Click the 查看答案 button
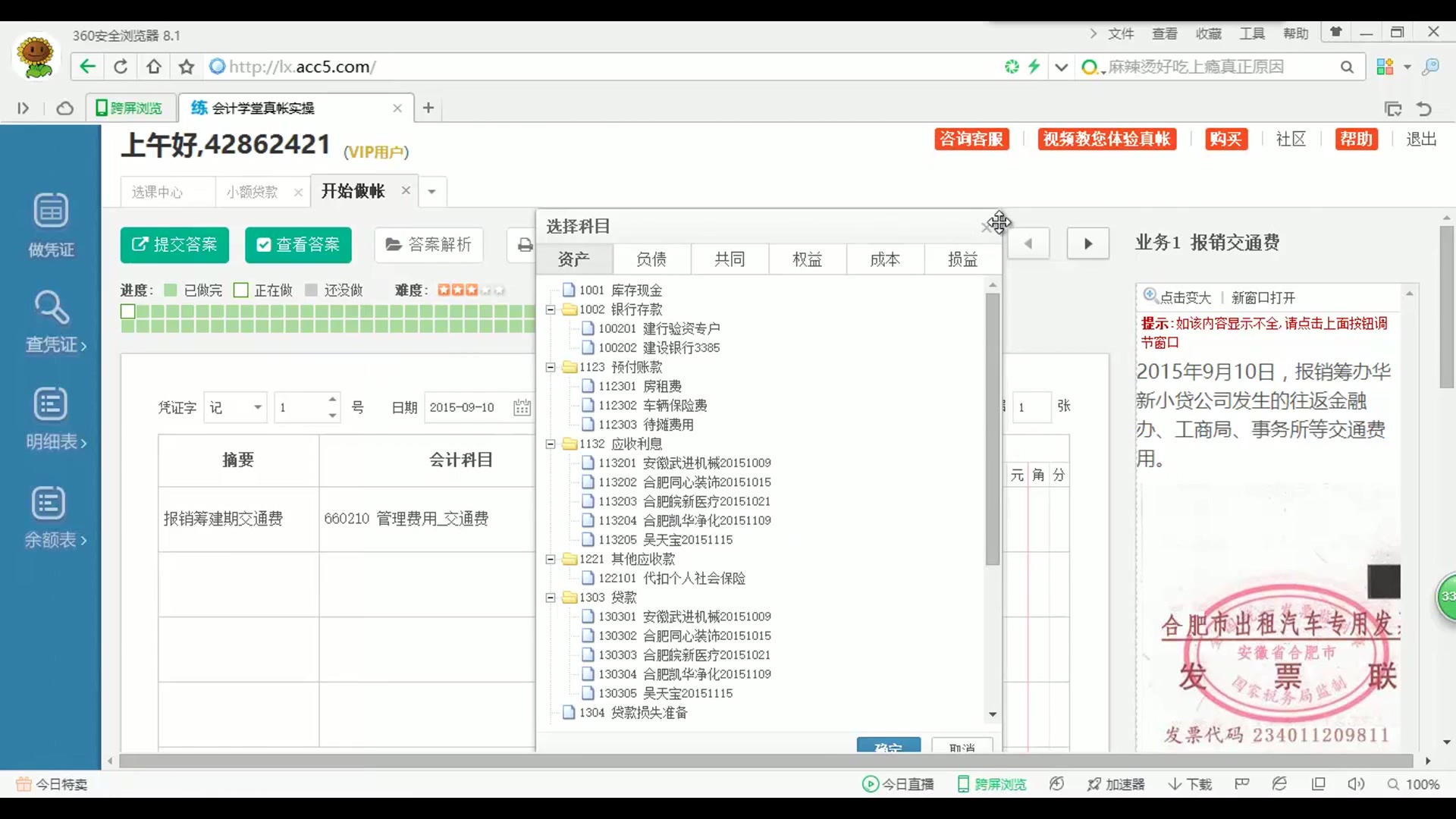The height and width of the screenshot is (819, 1456). point(298,244)
